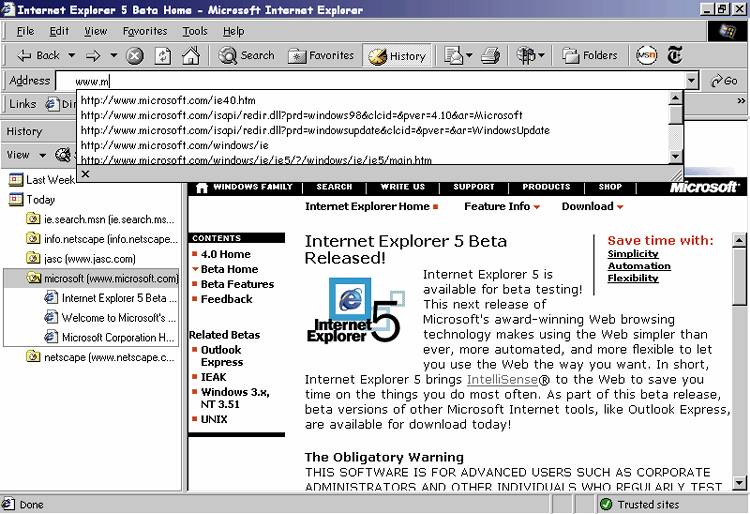Toggle the Folders toolbar button
750x514 pixels.
pos(589,55)
